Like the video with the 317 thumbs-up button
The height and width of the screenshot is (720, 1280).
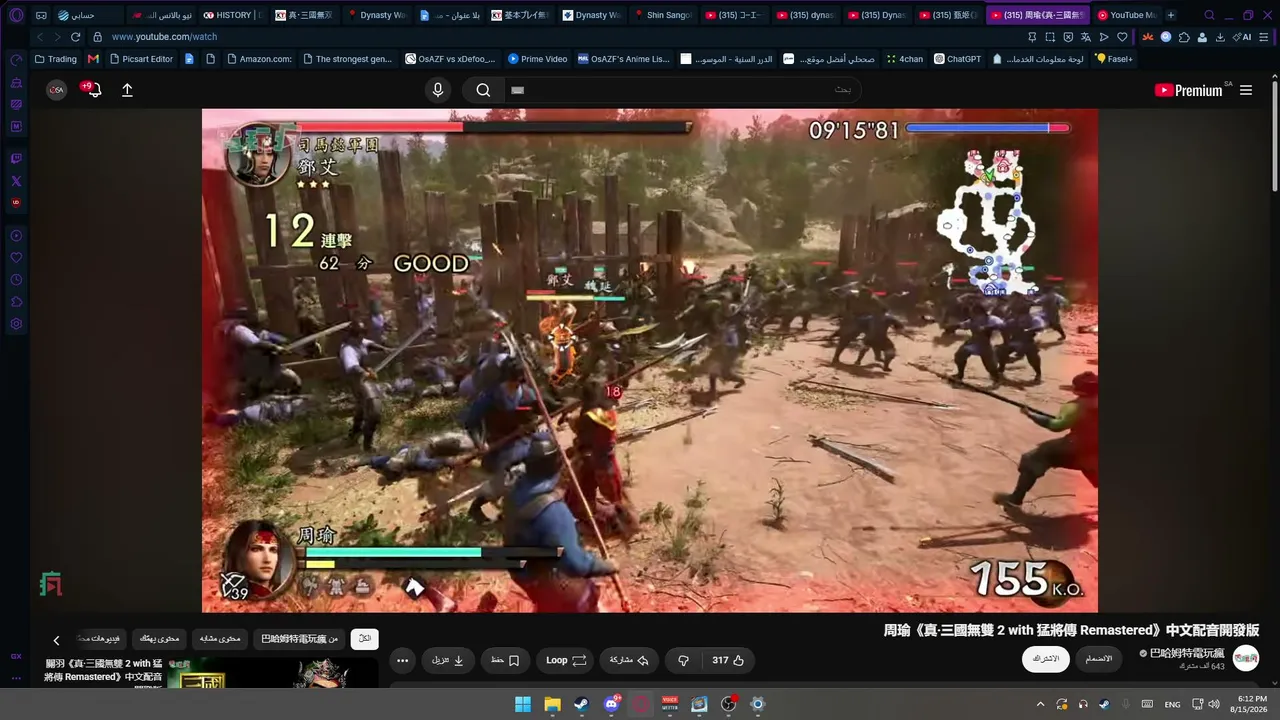point(728,660)
